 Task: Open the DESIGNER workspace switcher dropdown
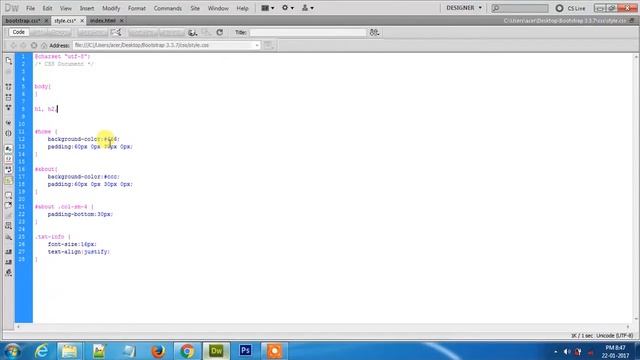[464, 8]
